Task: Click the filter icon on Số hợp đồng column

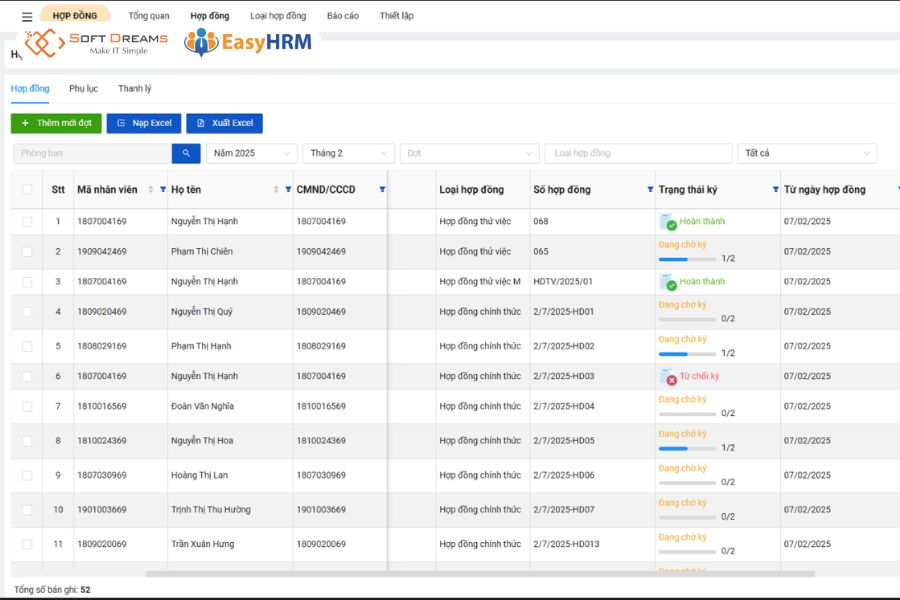Action: (650, 189)
